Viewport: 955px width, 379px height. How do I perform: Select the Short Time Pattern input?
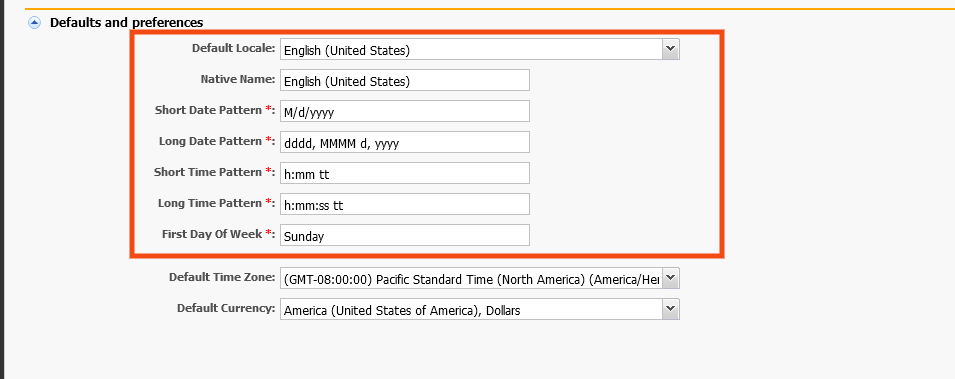[x=404, y=173]
